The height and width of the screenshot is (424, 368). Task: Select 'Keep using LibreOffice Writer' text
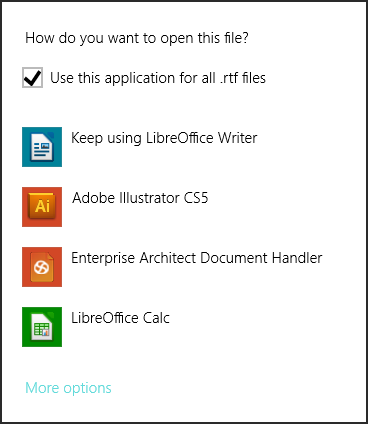pos(164,138)
